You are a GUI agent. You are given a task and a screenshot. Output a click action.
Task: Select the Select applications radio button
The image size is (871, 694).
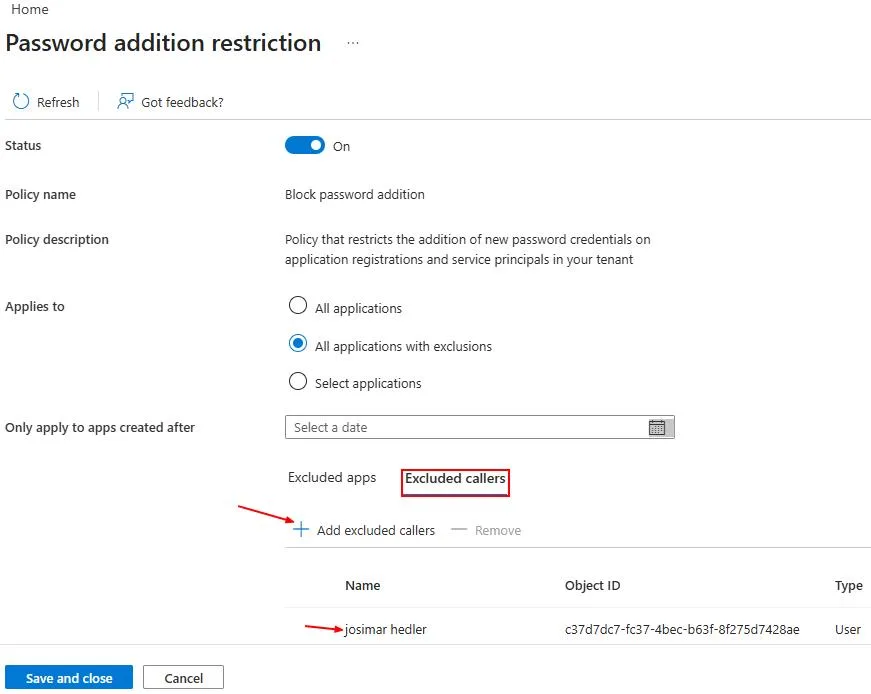point(298,381)
